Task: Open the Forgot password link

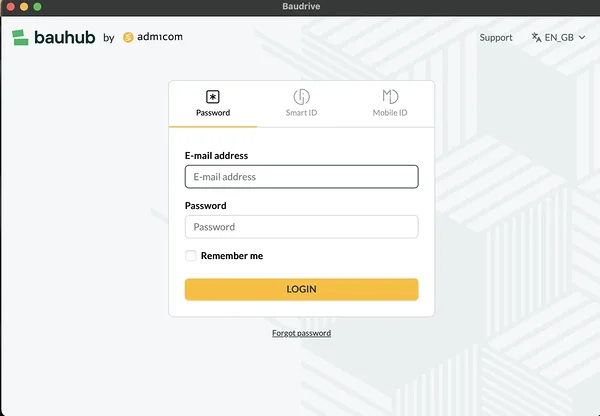Action: pos(301,333)
